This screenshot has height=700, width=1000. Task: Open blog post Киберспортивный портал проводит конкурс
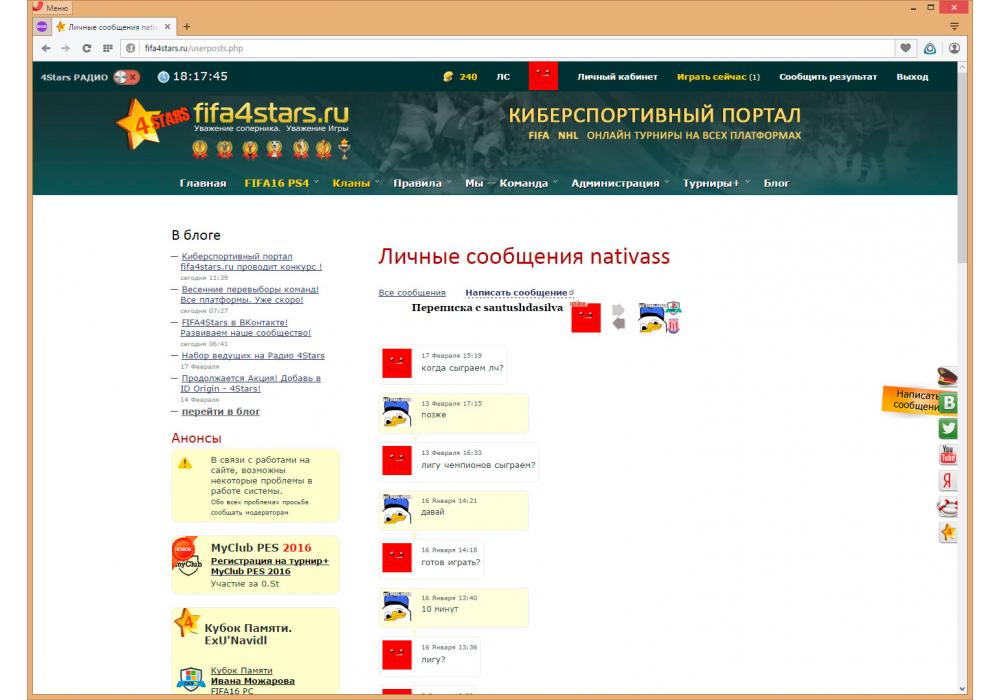pos(251,261)
